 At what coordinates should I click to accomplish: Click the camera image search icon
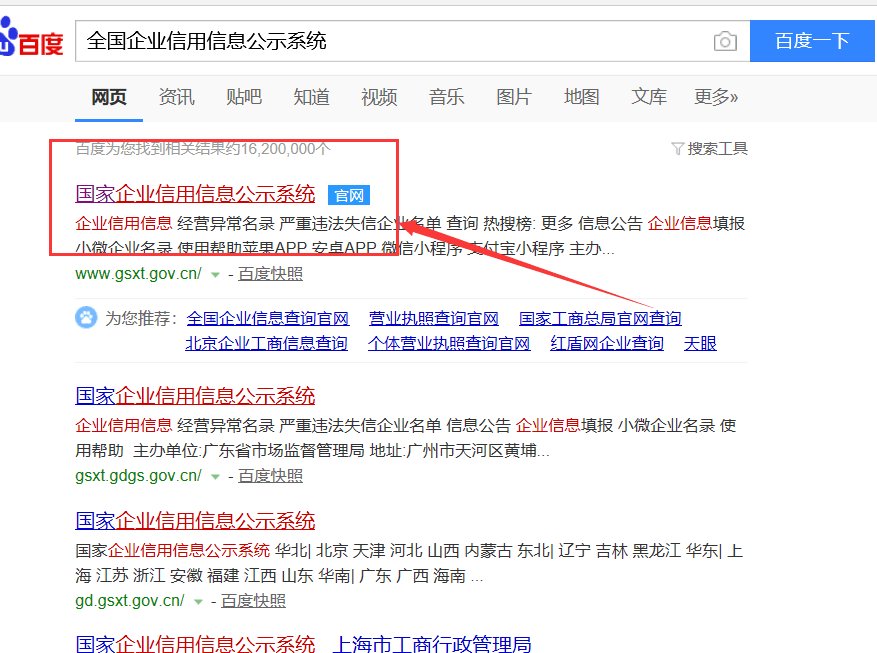(725, 41)
